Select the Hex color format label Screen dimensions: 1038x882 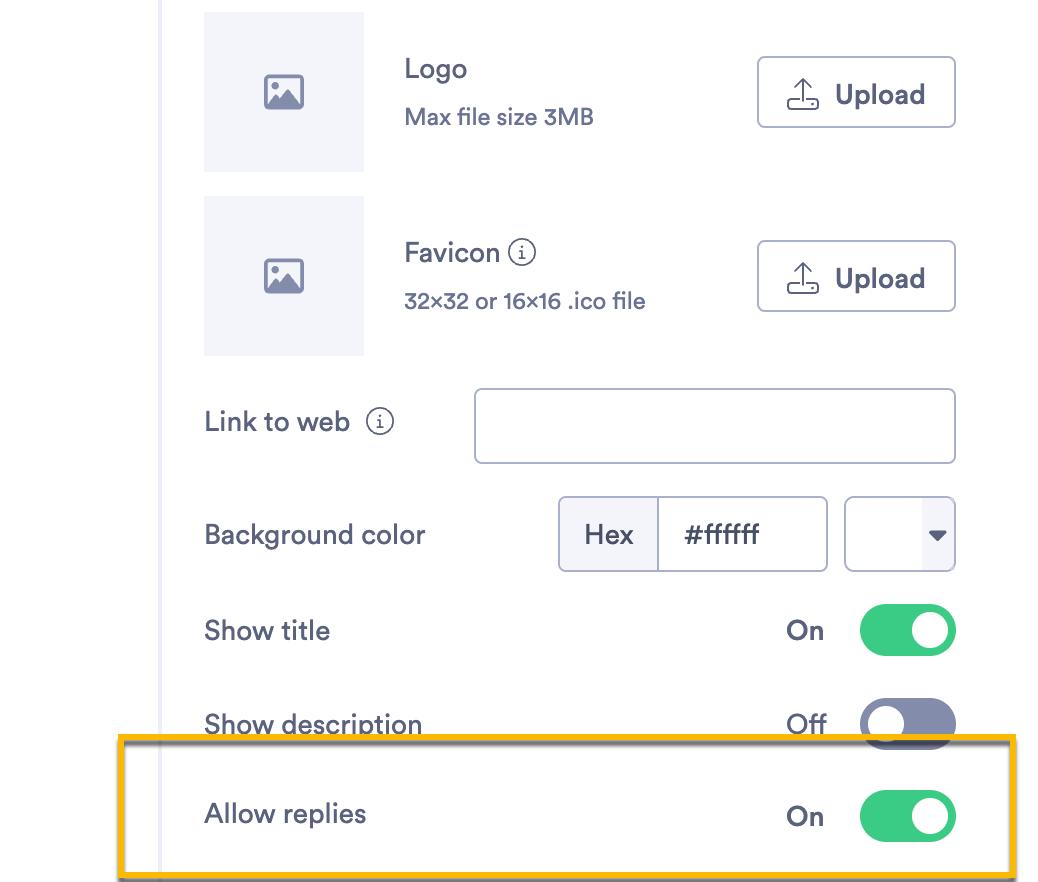(609, 534)
